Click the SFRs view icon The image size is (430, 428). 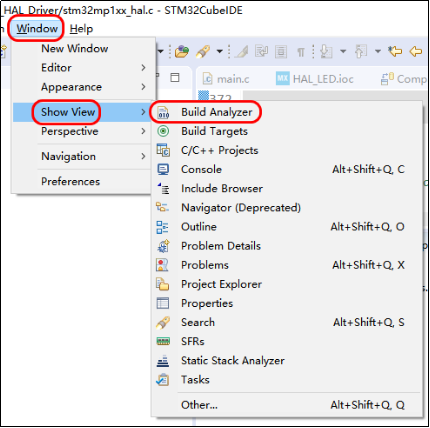(x=163, y=341)
